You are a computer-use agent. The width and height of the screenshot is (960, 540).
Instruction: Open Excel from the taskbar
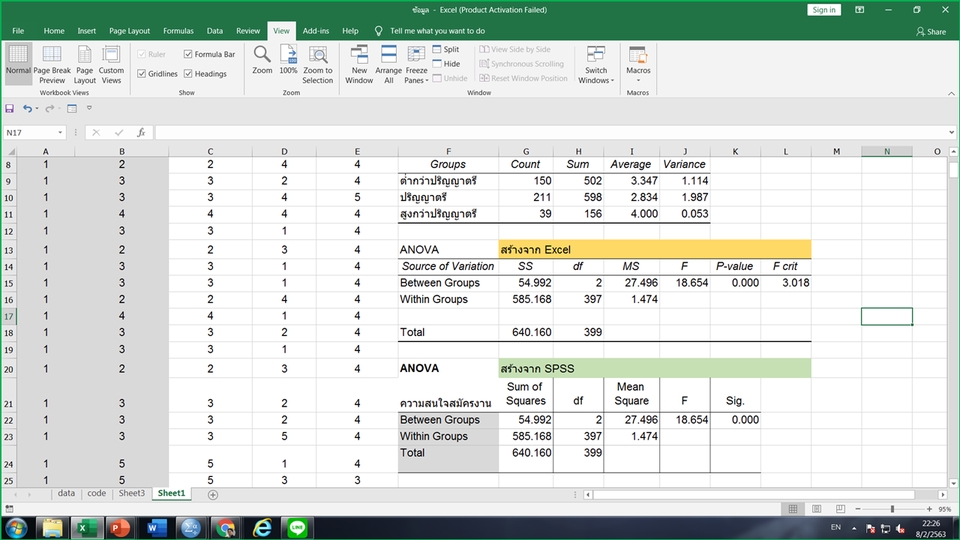pyautogui.click(x=87, y=528)
